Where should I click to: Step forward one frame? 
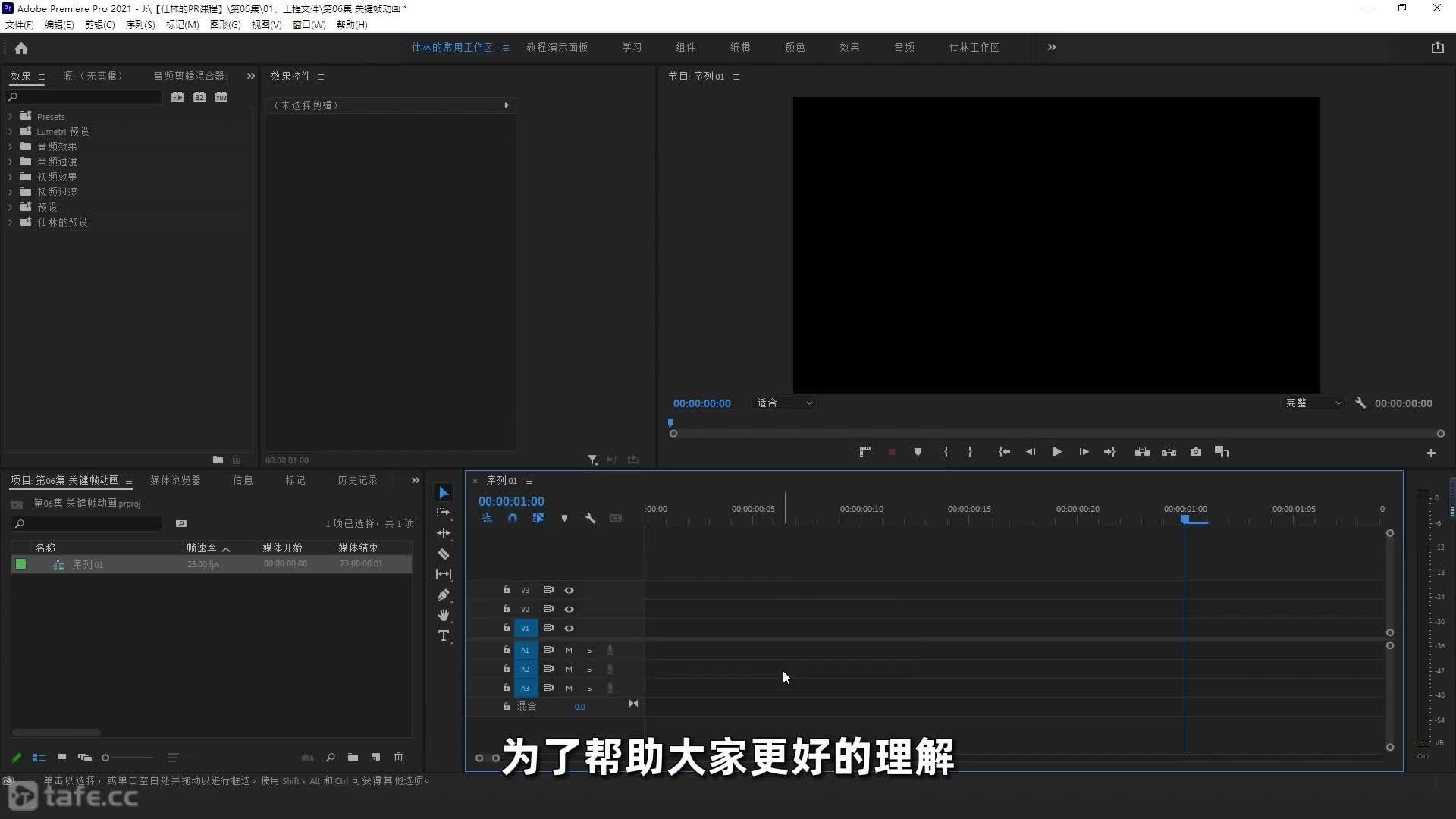(x=1084, y=452)
